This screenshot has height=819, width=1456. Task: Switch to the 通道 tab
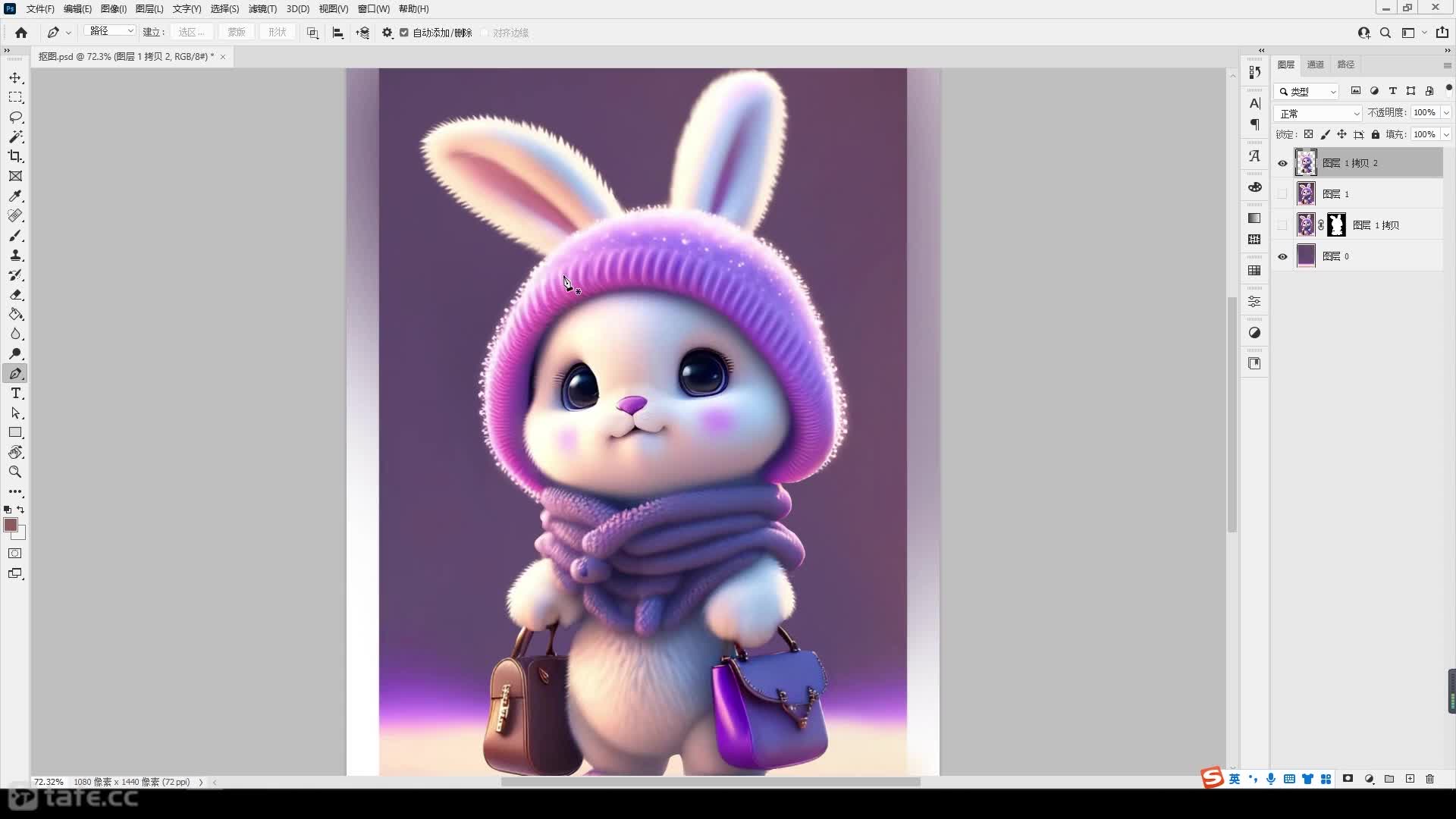(1316, 64)
